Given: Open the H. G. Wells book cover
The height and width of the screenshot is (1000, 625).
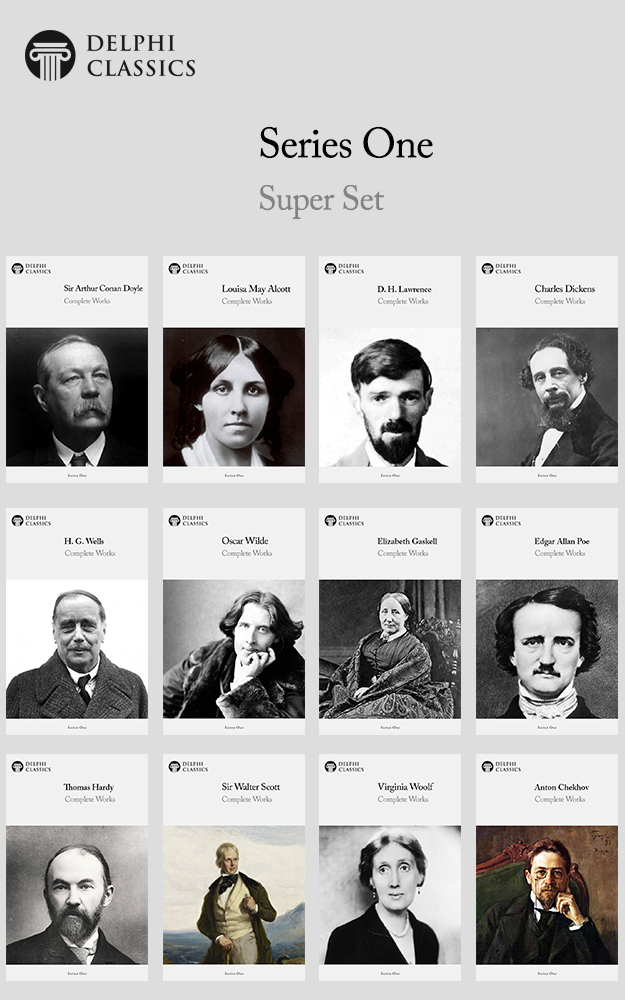Looking at the screenshot, I should coord(77,621).
